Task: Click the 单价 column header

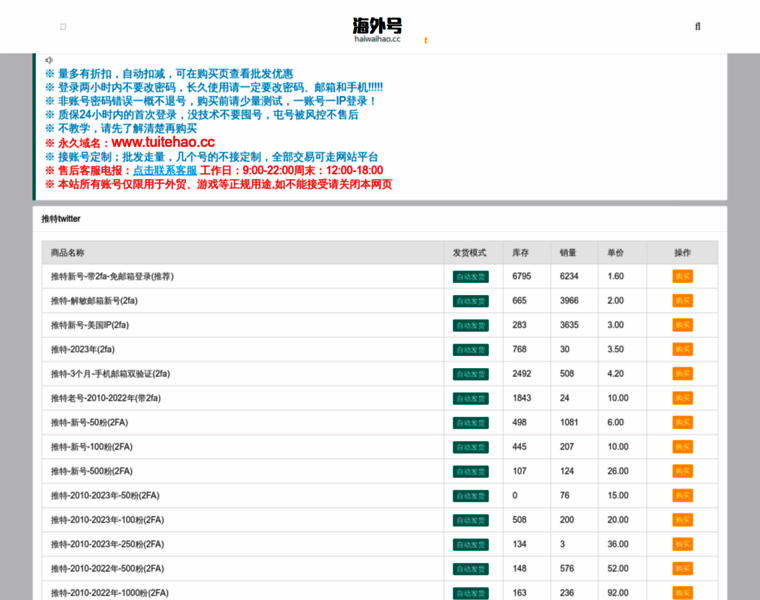Action: (x=615, y=252)
